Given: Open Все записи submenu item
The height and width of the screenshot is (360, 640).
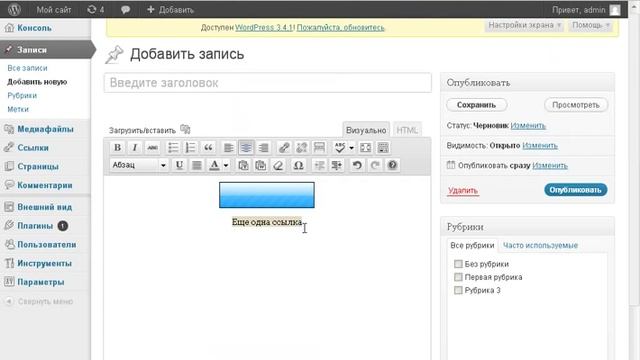Looking at the screenshot, I should pyautogui.click(x=27, y=68).
